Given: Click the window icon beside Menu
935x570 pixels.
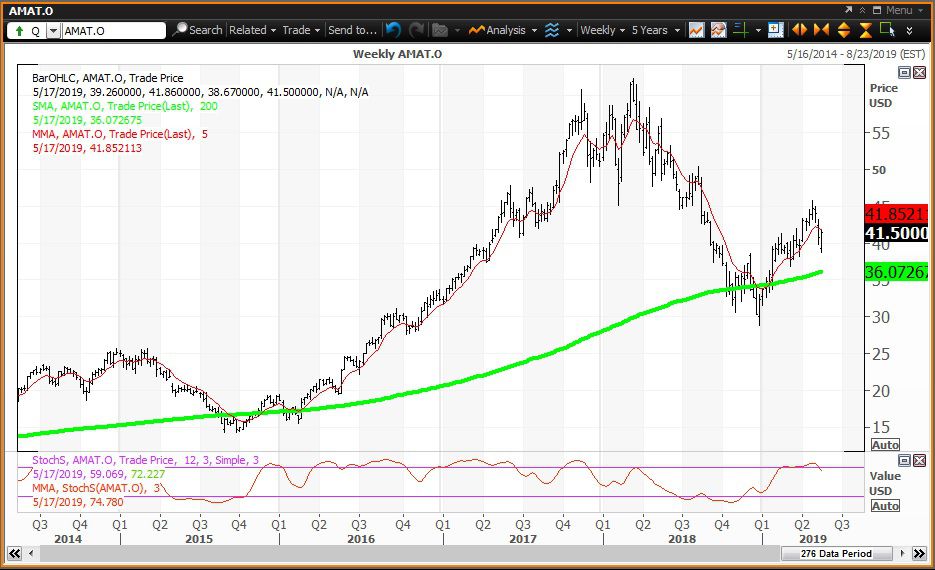Looking at the screenshot, I should pyautogui.click(x=877, y=10).
